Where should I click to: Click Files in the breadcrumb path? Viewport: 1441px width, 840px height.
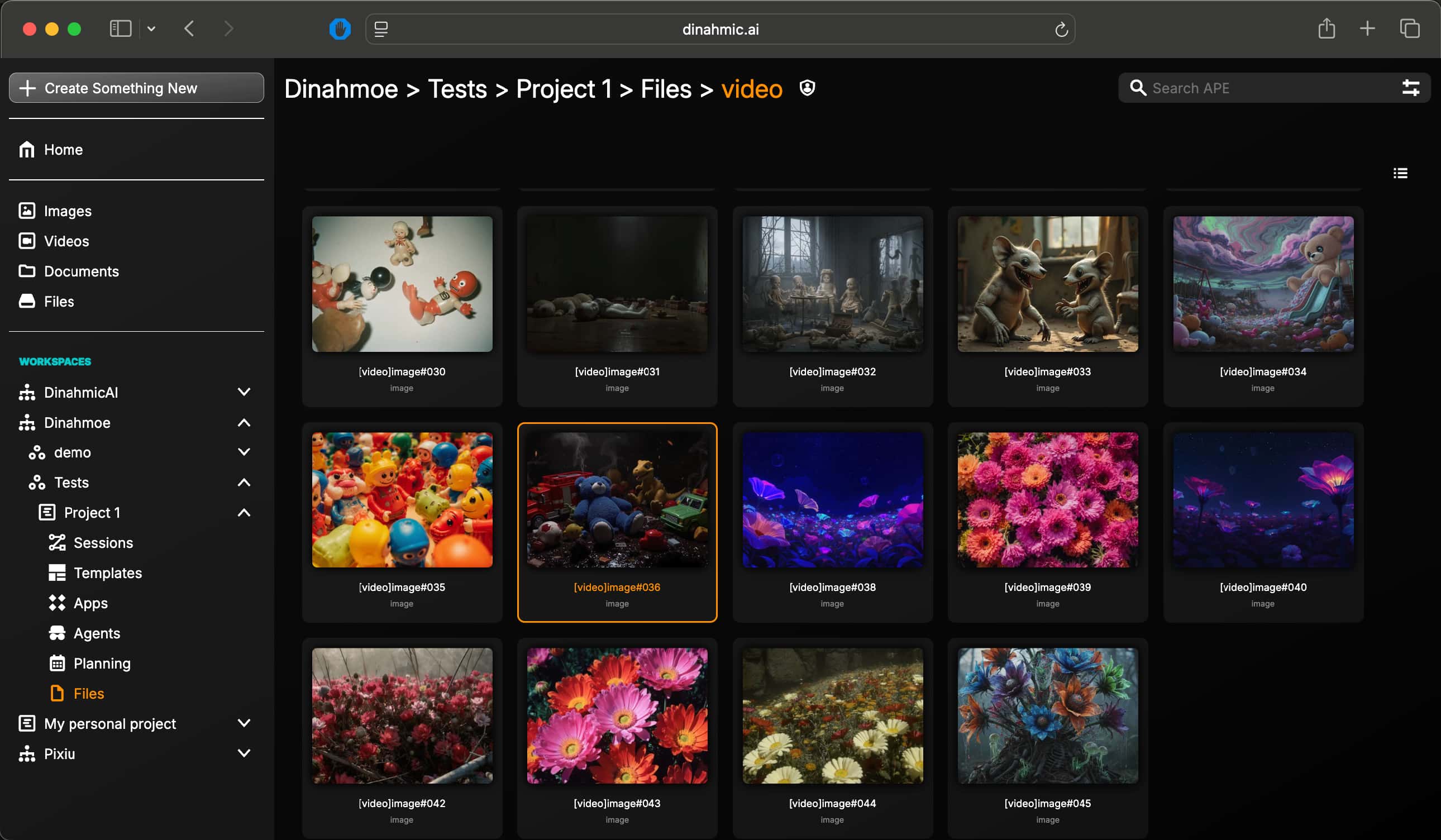666,89
